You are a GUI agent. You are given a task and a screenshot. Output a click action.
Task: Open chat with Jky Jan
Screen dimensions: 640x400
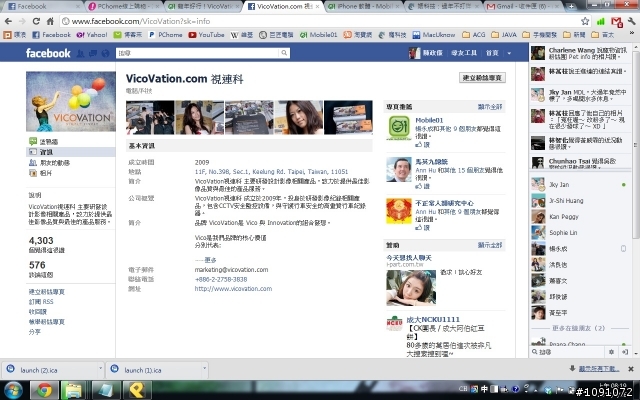tap(579, 184)
